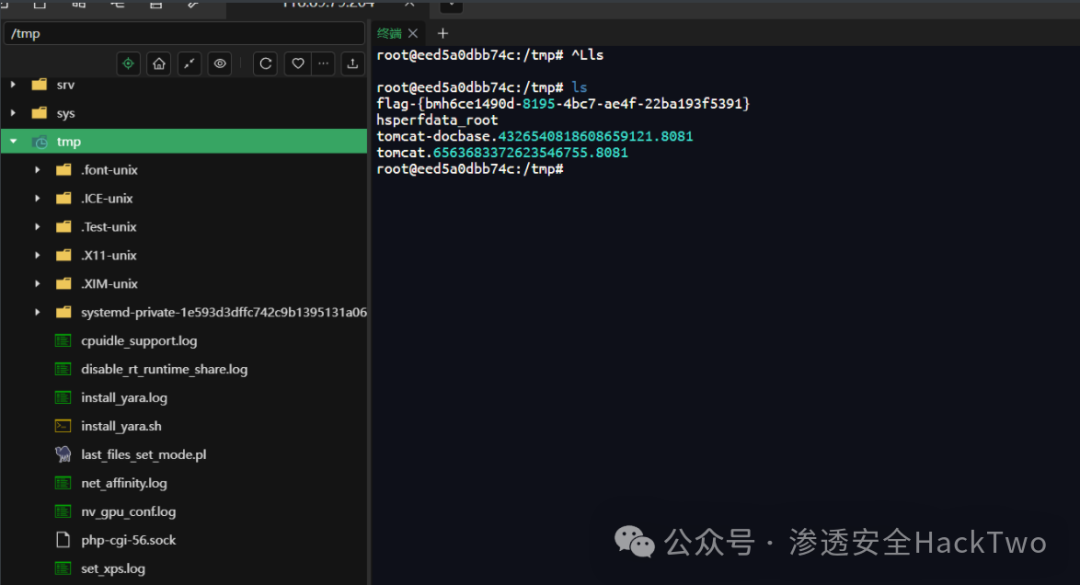Click hsperfdata_root in terminal output
Viewport: 1080px width, 585px height.
[x=437, y=120]
